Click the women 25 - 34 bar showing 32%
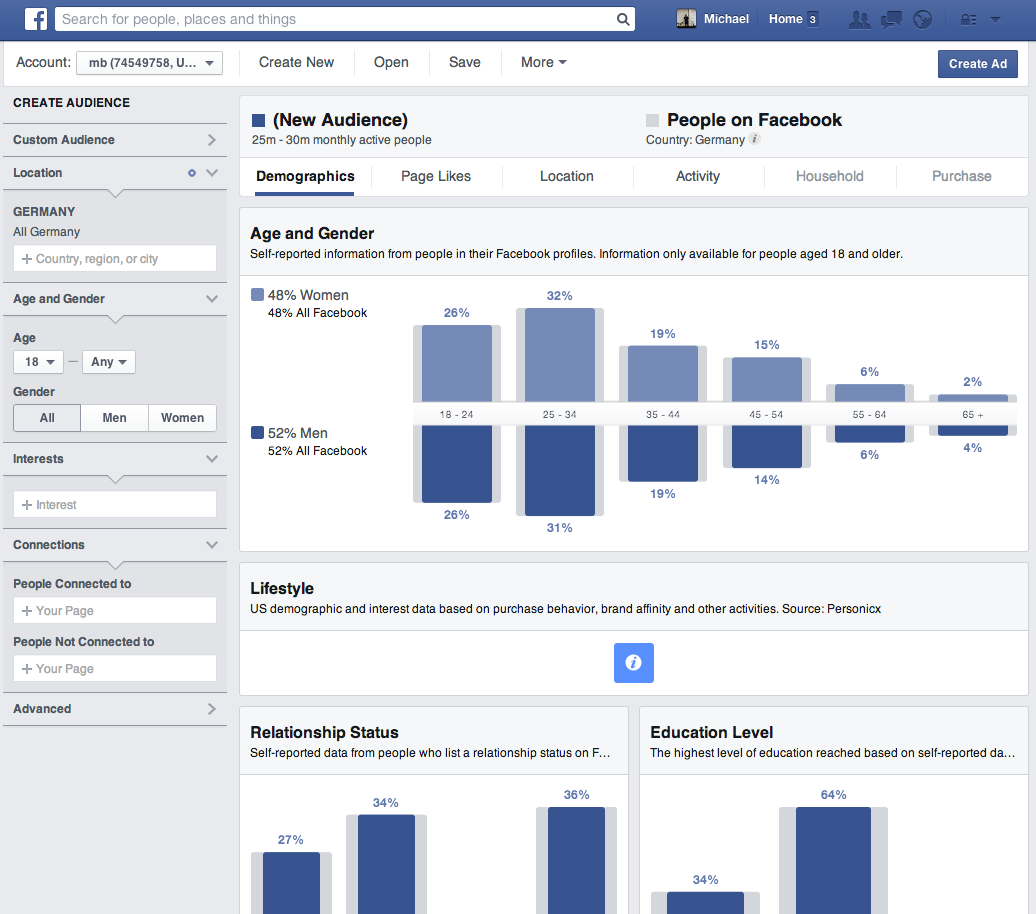1036x914 pixels. [x=560, y=355]
